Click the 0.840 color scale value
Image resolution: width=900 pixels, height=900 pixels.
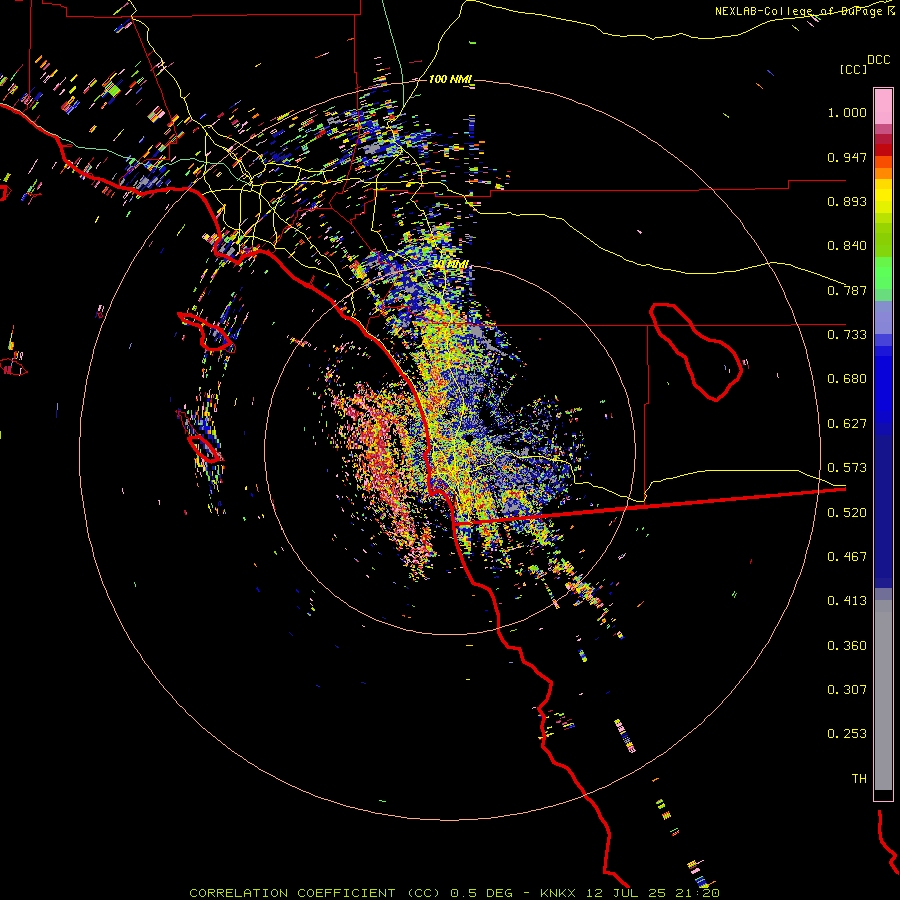[x=847, y=246]
